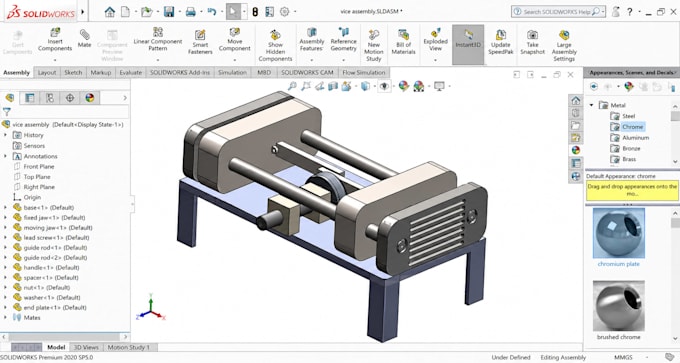680x363 pixels.
Task: Expand the fixed jaw<1> component
Action: click(5, 217)
